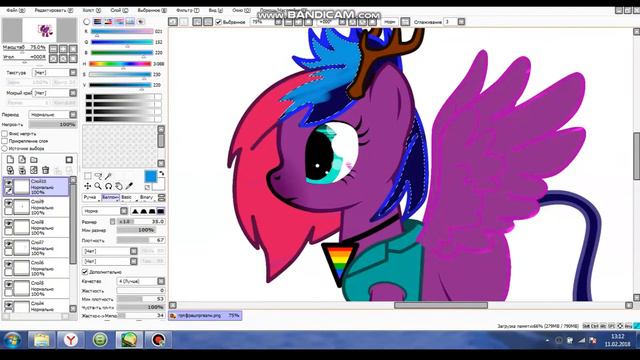The height and width of the screenshot is (360, 640).
Task: Hide layer Слой6 with the eye icon
Action: pos(8,264)
